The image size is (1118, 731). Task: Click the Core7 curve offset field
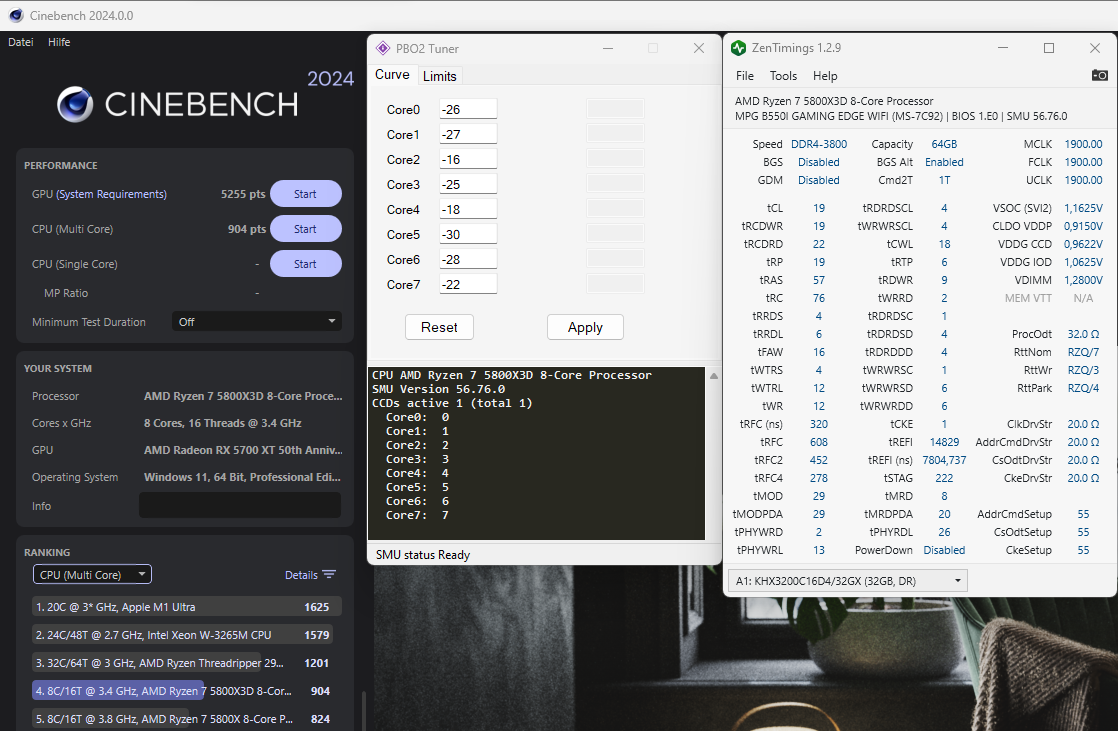point(468,284)
